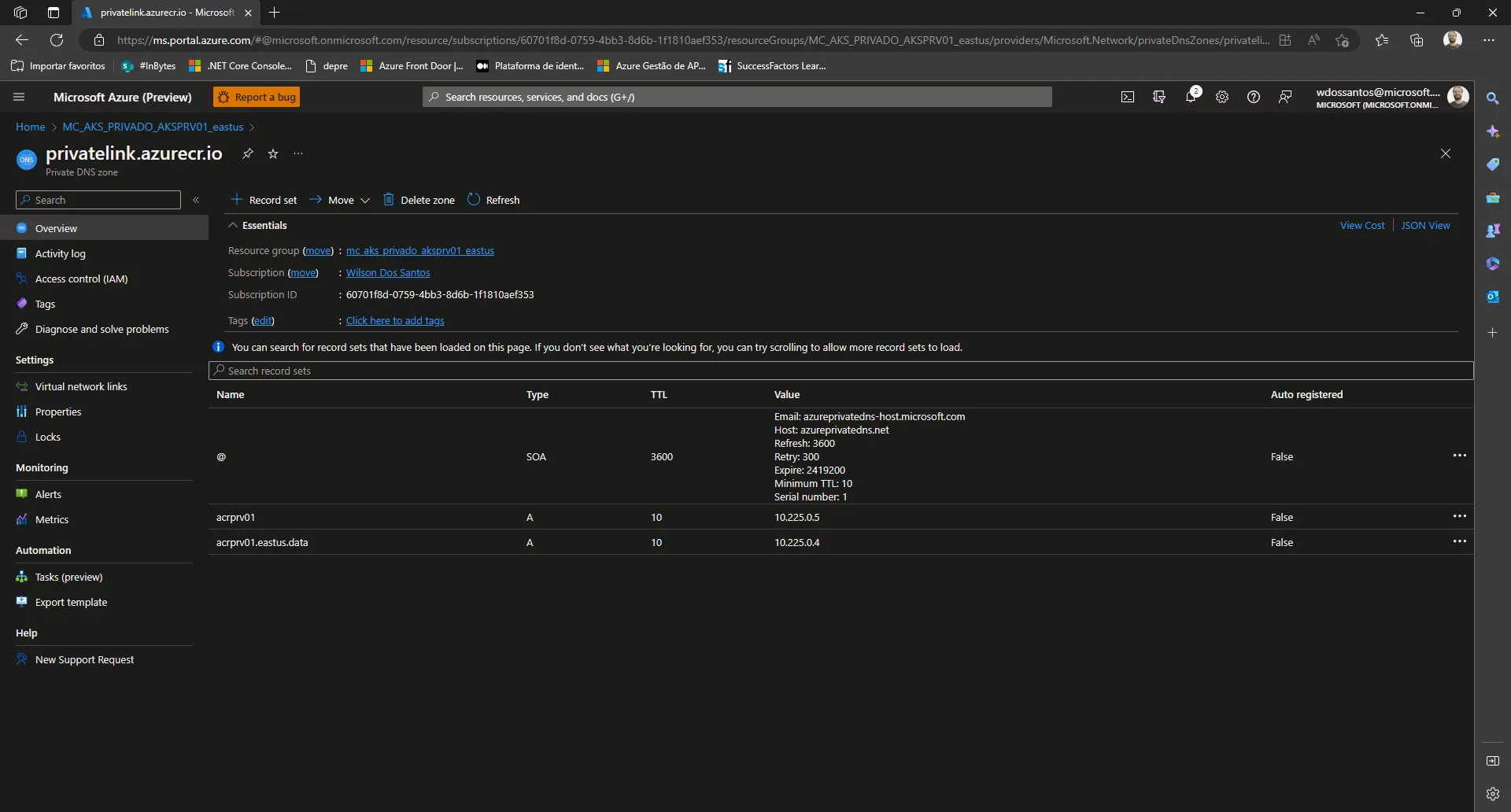Click Delete zone
This screenshot has height=812, width=1511.
[x=419, y=200]
